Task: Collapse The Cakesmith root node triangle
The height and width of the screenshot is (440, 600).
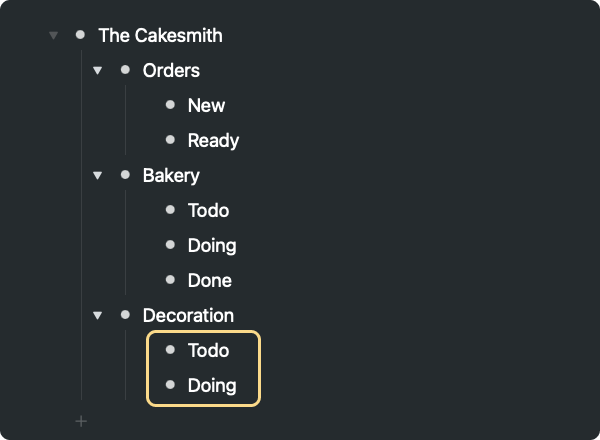Action: [53, 36]
